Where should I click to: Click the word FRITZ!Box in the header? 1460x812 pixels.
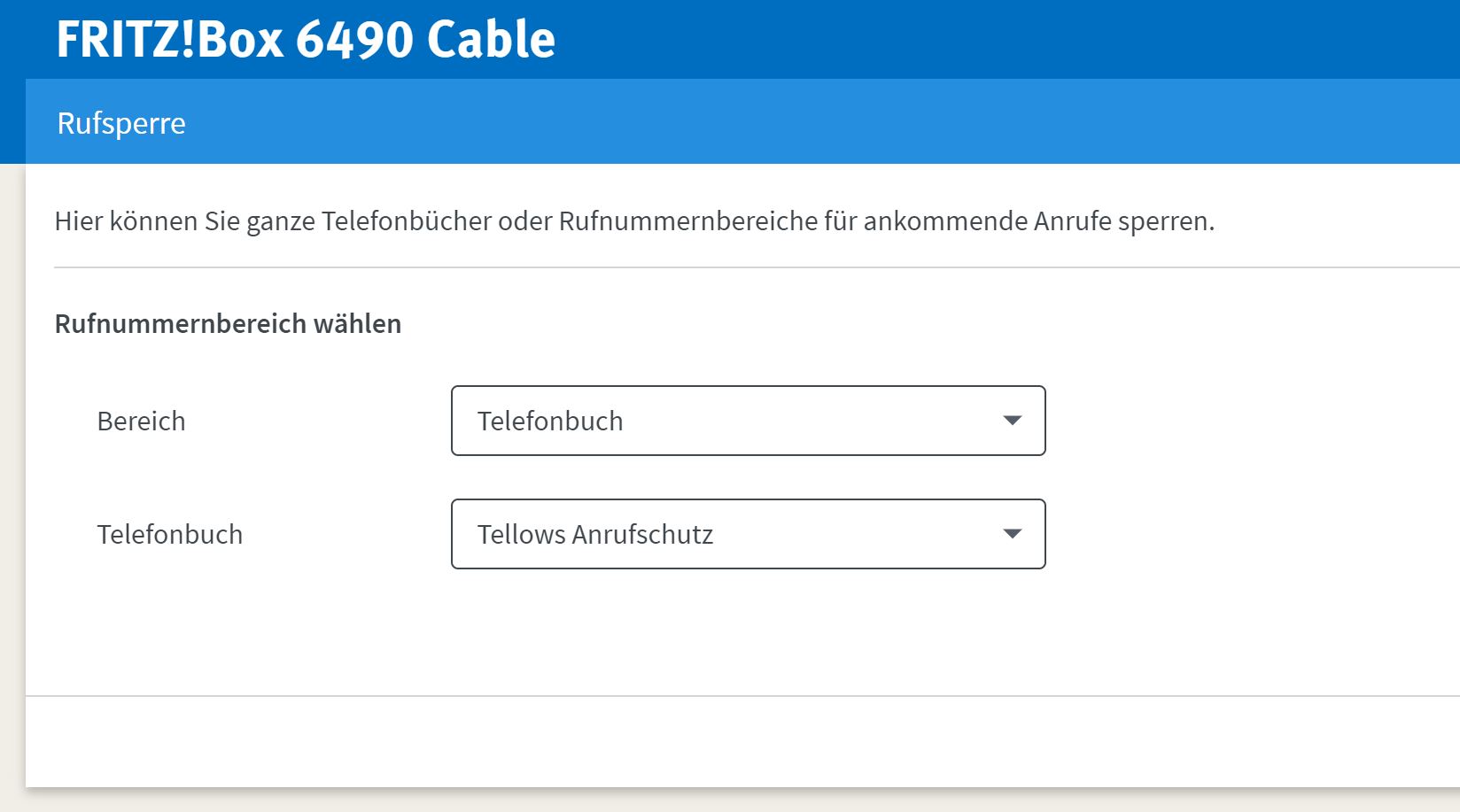pos(170,39)
